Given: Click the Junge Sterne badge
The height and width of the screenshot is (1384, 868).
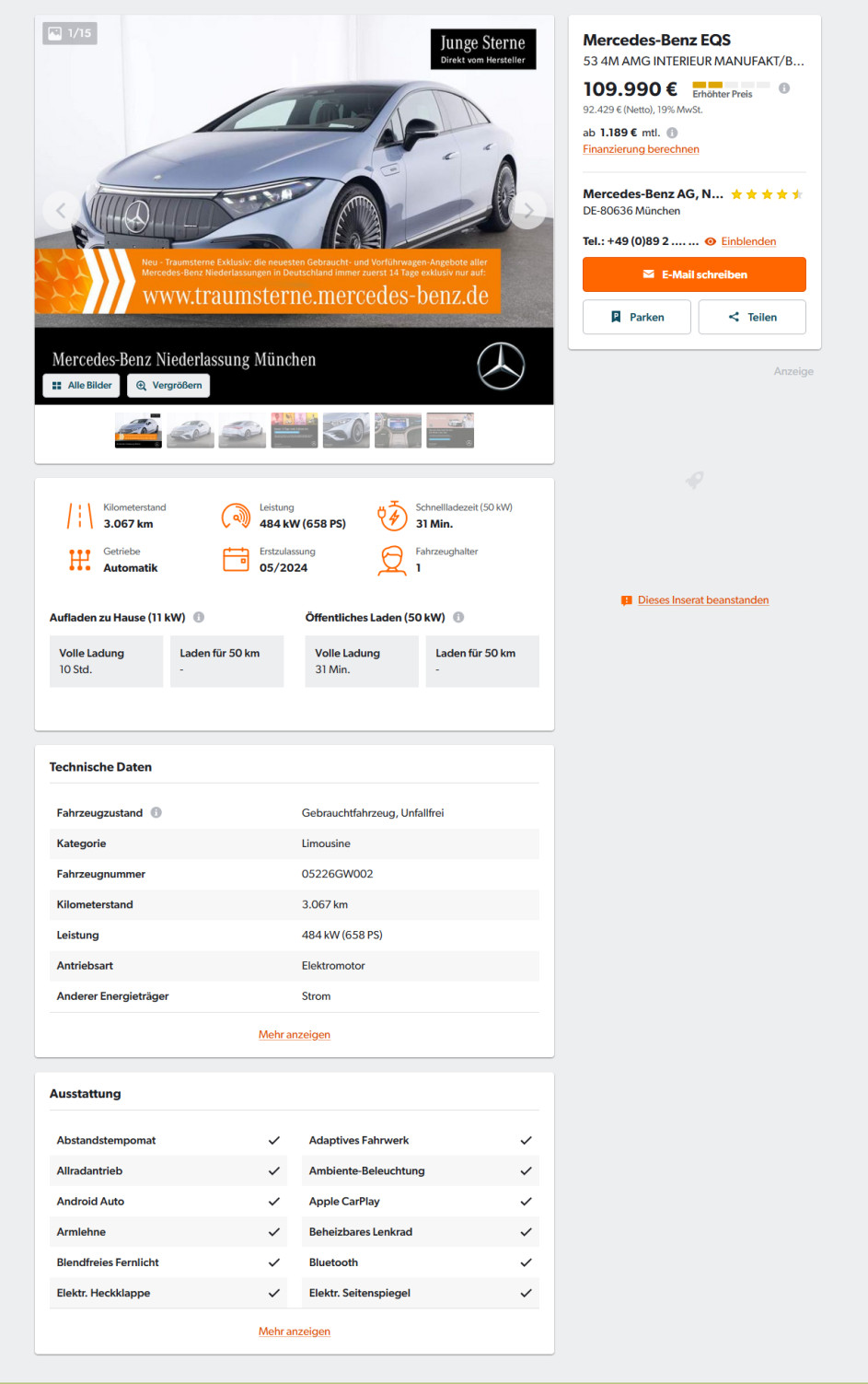Looking at the screenshot, I should [x=483, y=49].
